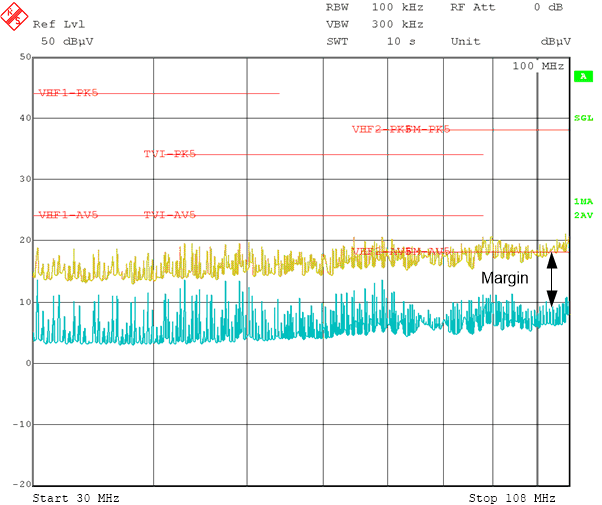Image resolution: width=602 pixels, height=505 pixels.
Task: Select the SGL single sweep indicator
Action: tap(583, 118)
